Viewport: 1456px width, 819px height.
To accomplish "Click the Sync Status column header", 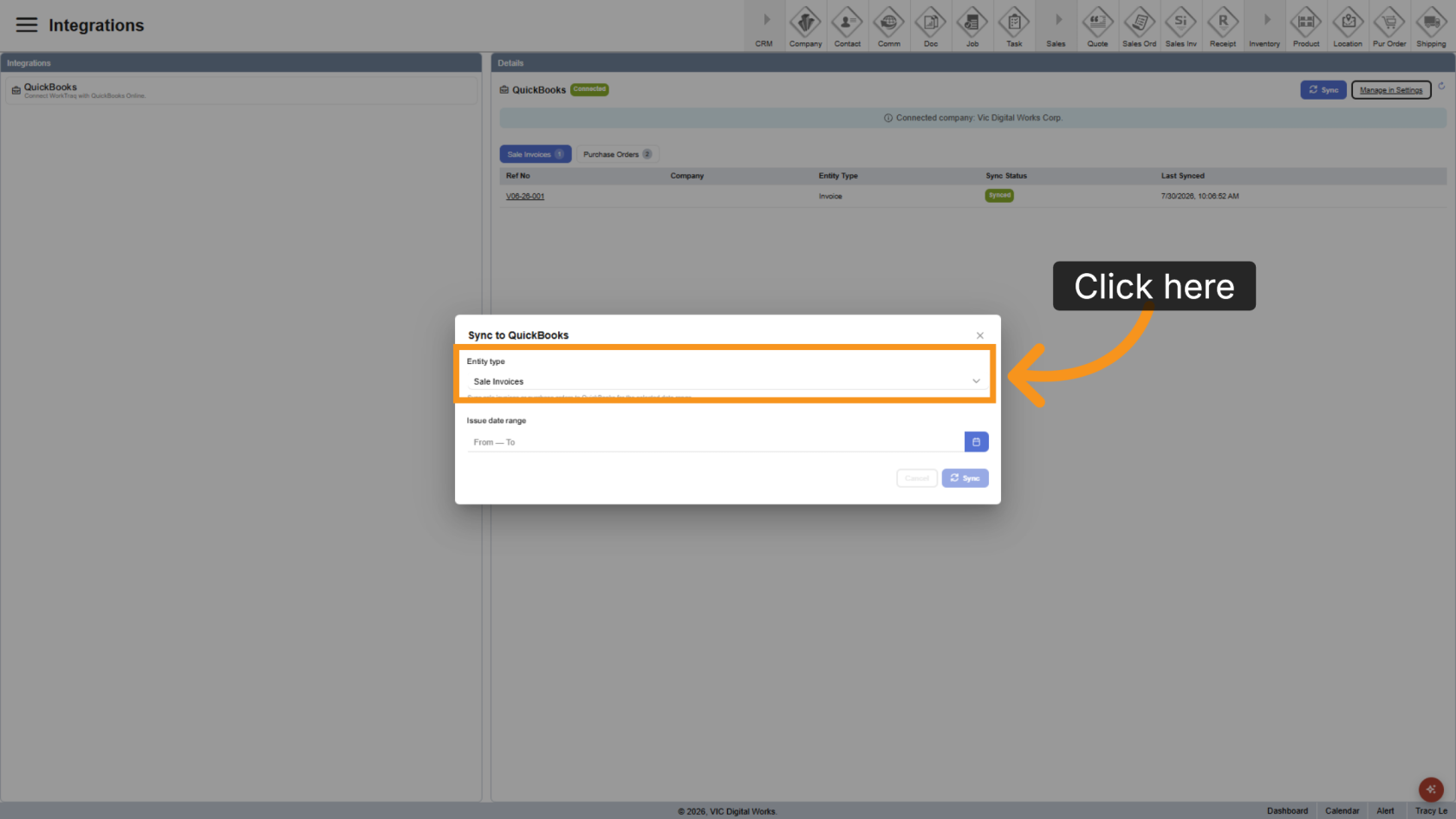I will pyautogui.click(x=1006, y=176).
